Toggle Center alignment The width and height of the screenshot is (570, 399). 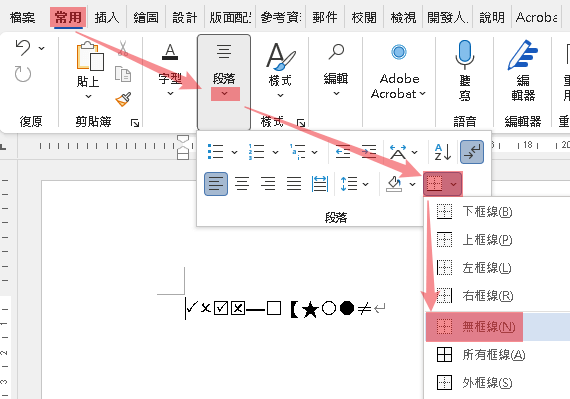[x=242, y=184]
